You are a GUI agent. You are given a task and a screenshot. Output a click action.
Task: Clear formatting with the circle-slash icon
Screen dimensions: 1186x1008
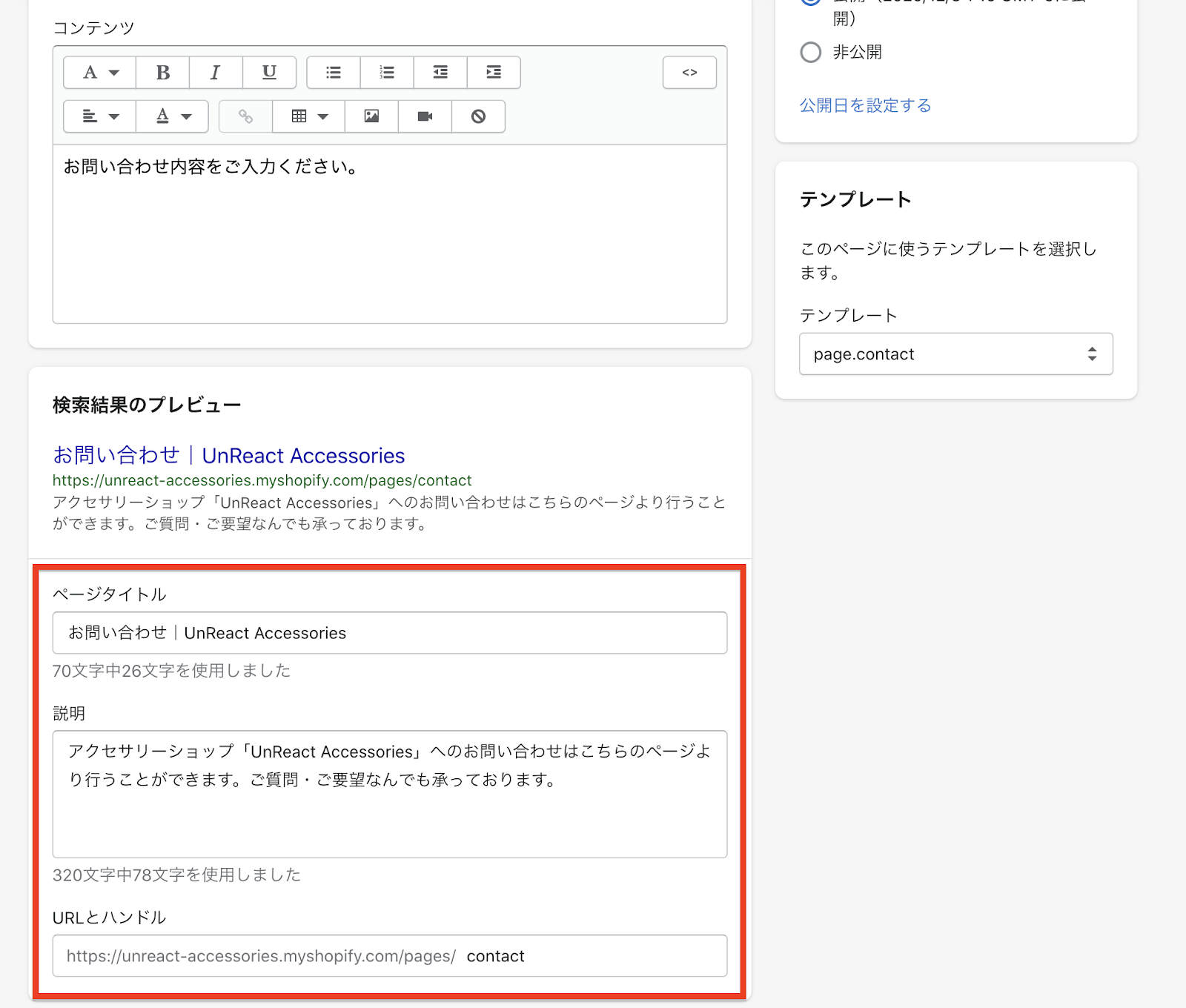(478, 116)
